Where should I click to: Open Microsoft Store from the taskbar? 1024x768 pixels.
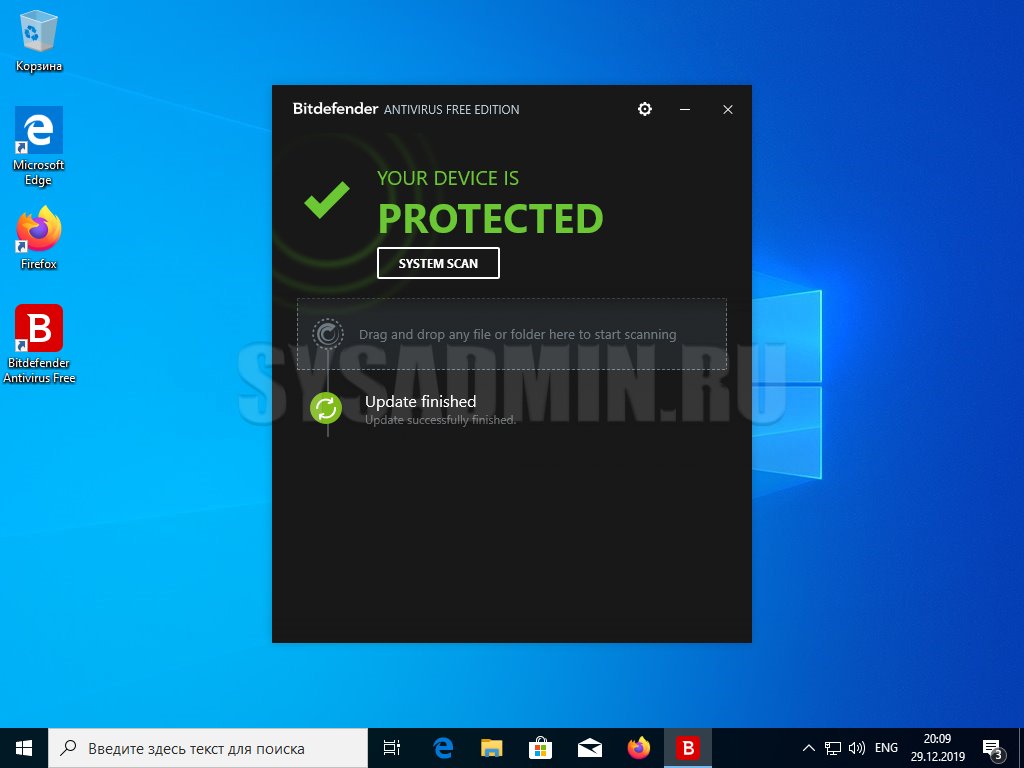[540, 748]
